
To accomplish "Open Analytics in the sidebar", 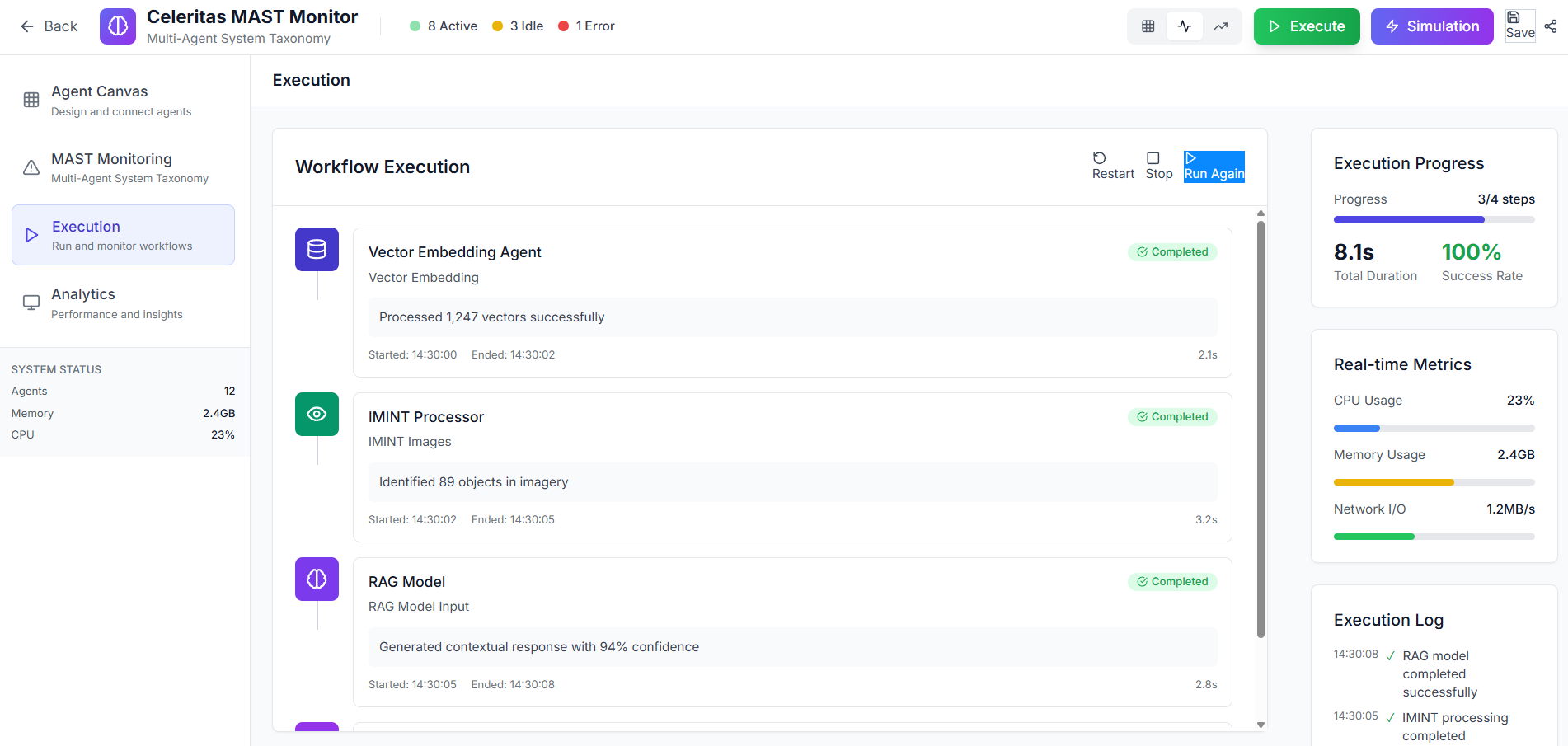I will pyautogui.click(x=124, y=303).
